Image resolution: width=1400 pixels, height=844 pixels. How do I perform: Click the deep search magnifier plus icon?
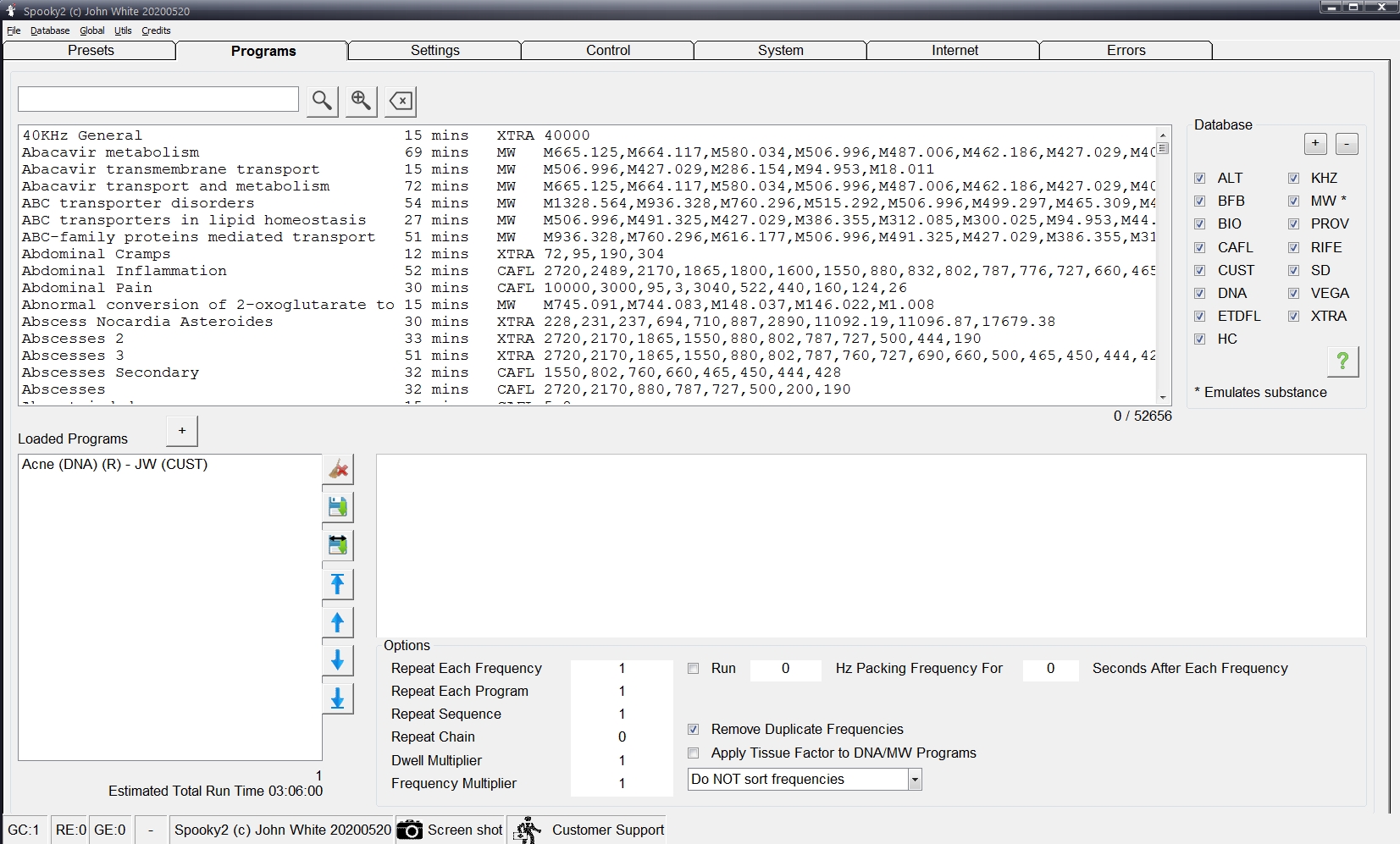[x=361, y=101]
